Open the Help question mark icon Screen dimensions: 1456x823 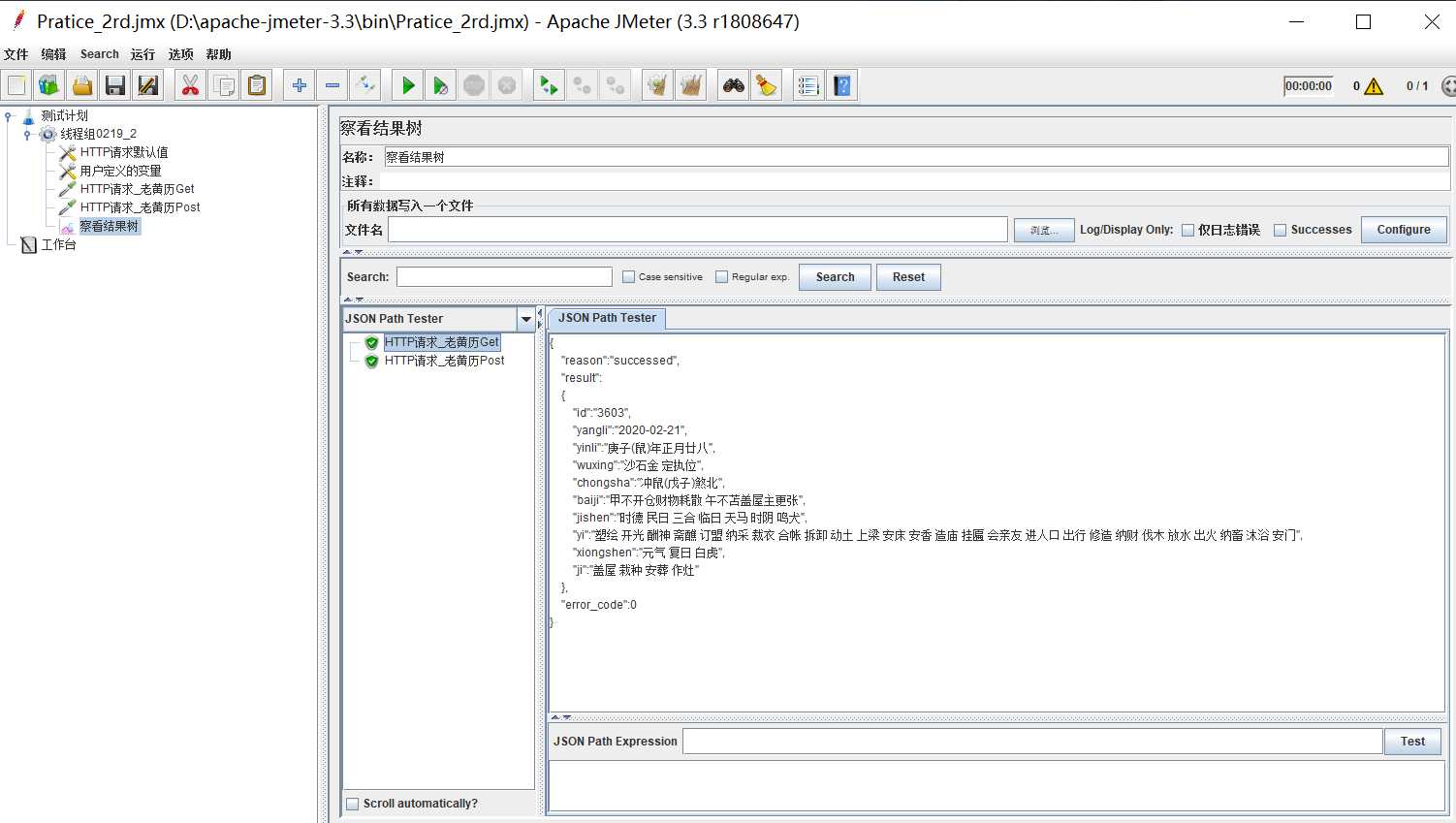pyautogui.click(x=842, y=85)
